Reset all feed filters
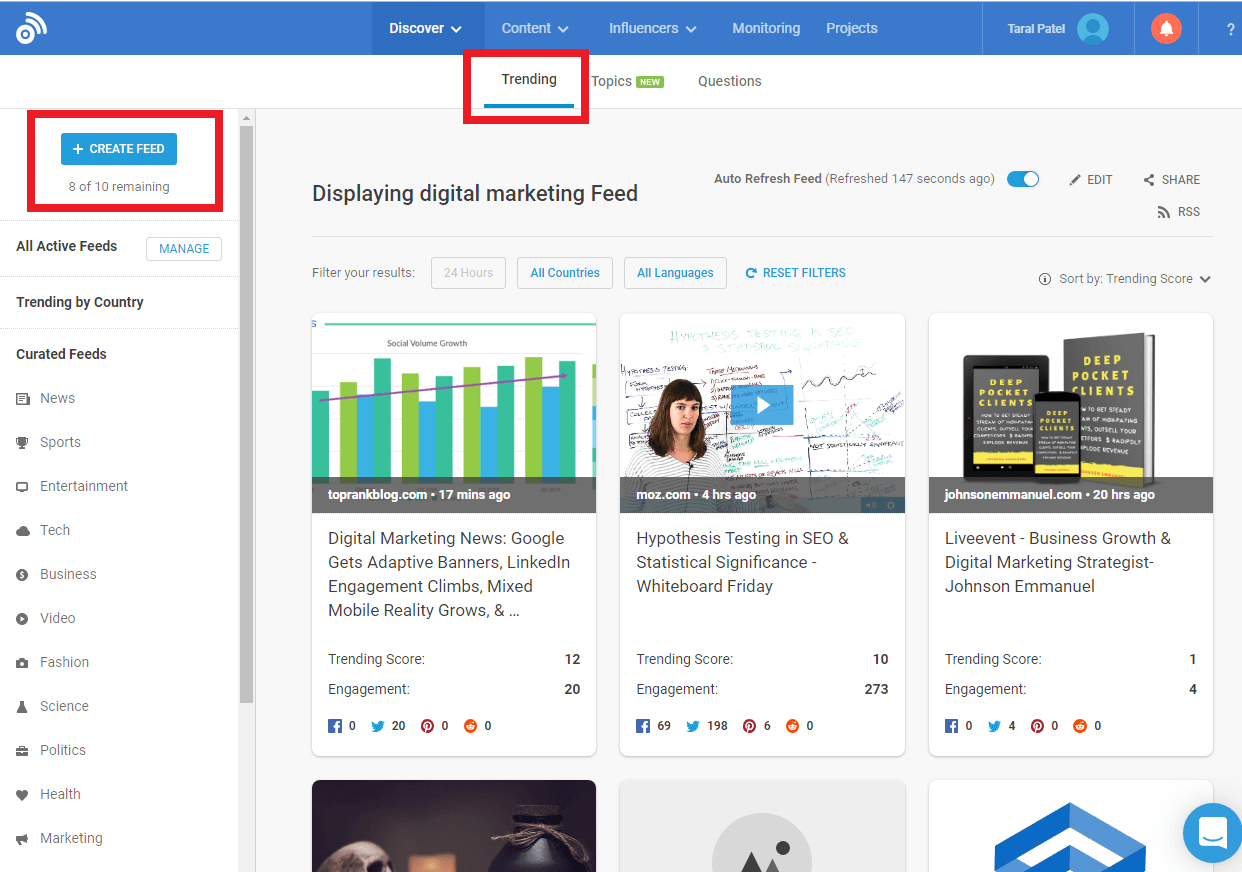Screen dimensions: 1242x872 [x=795, y=272]
